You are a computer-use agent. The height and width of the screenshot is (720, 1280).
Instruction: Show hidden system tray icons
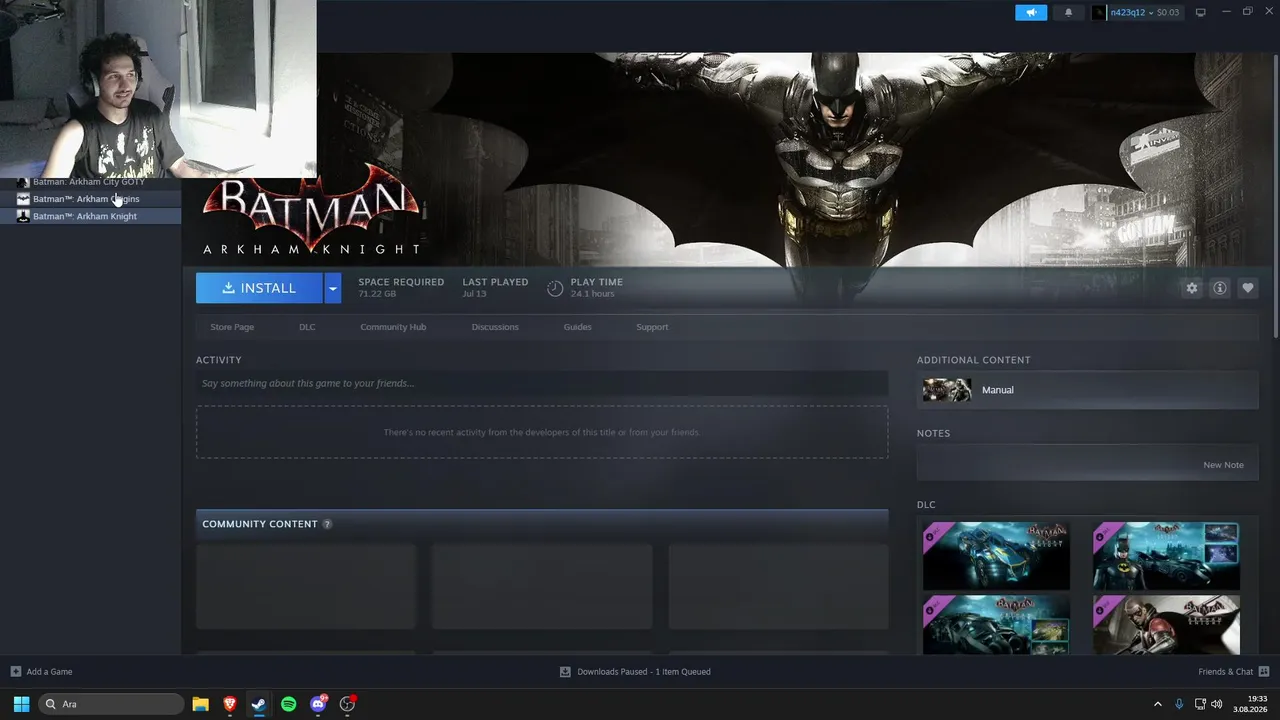pyautogui.click(x=1158, y=704)
